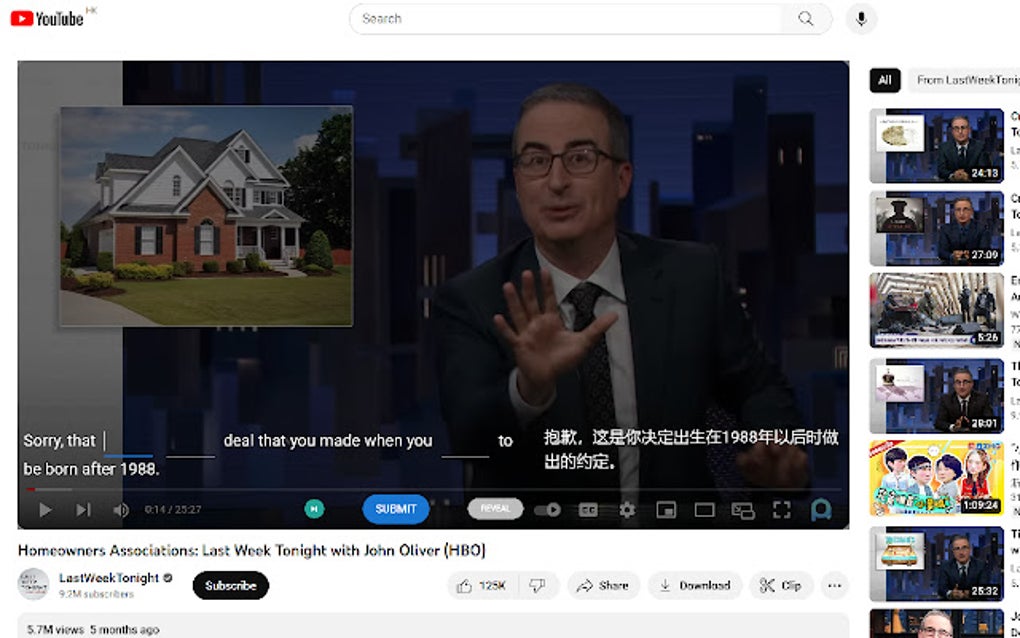
Task: Open recommended video with 27:09 duration
Action: [x=937, y=228]
